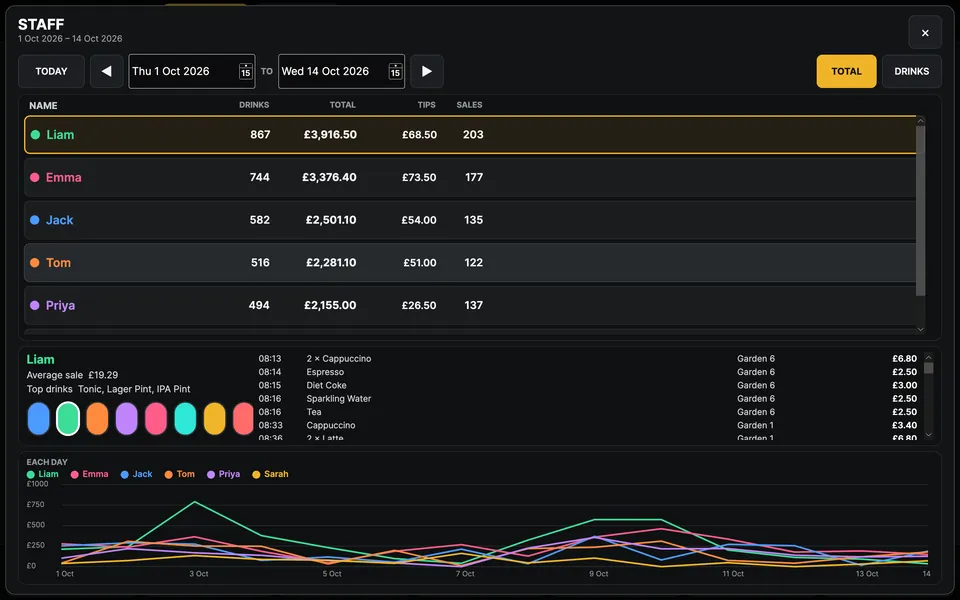
Task: Click Emma's £73.50 tips value
Action: pyautogui.click(x=419, y=178)
